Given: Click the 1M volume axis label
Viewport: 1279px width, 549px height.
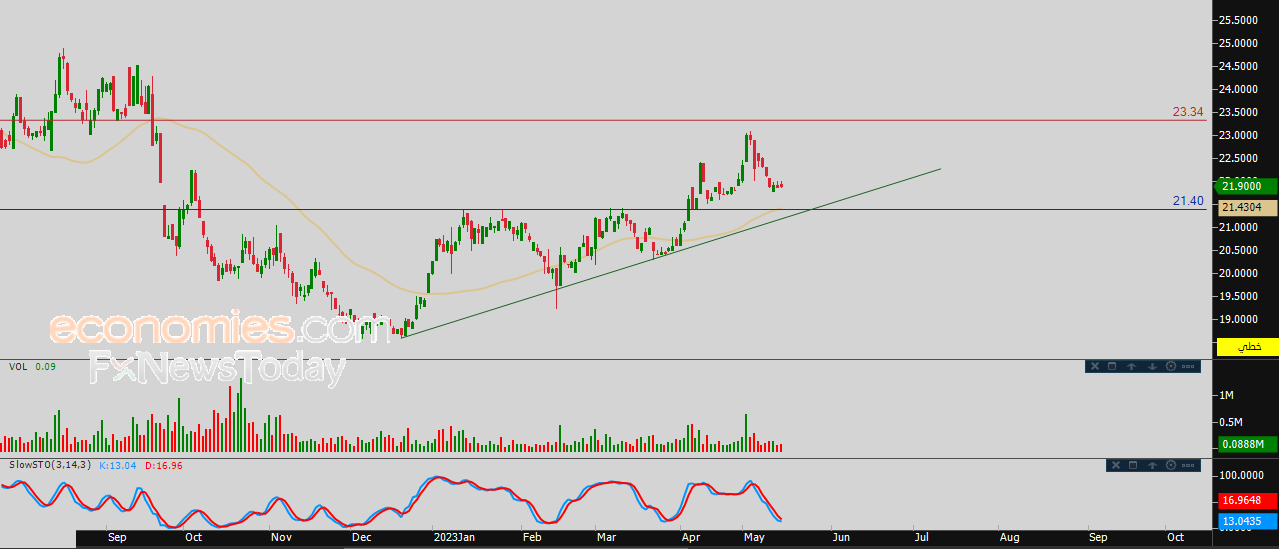Looking at the screenshot, I should tap(1226, 396).
